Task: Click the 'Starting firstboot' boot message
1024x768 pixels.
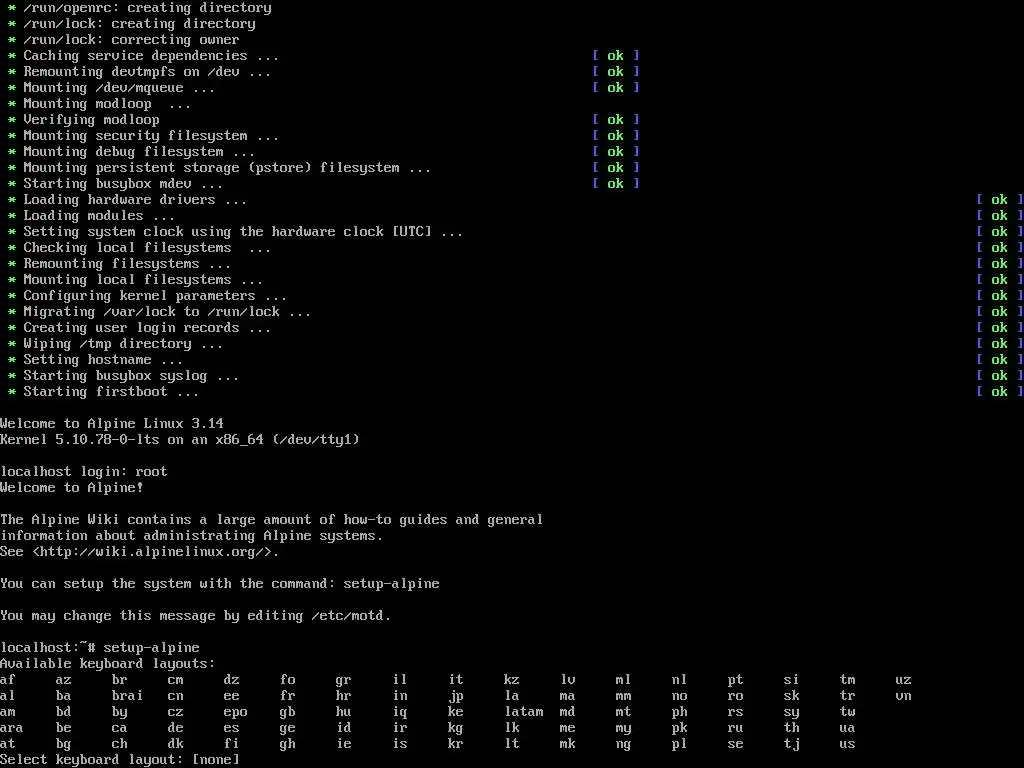Action: click(x=110, y=392)
